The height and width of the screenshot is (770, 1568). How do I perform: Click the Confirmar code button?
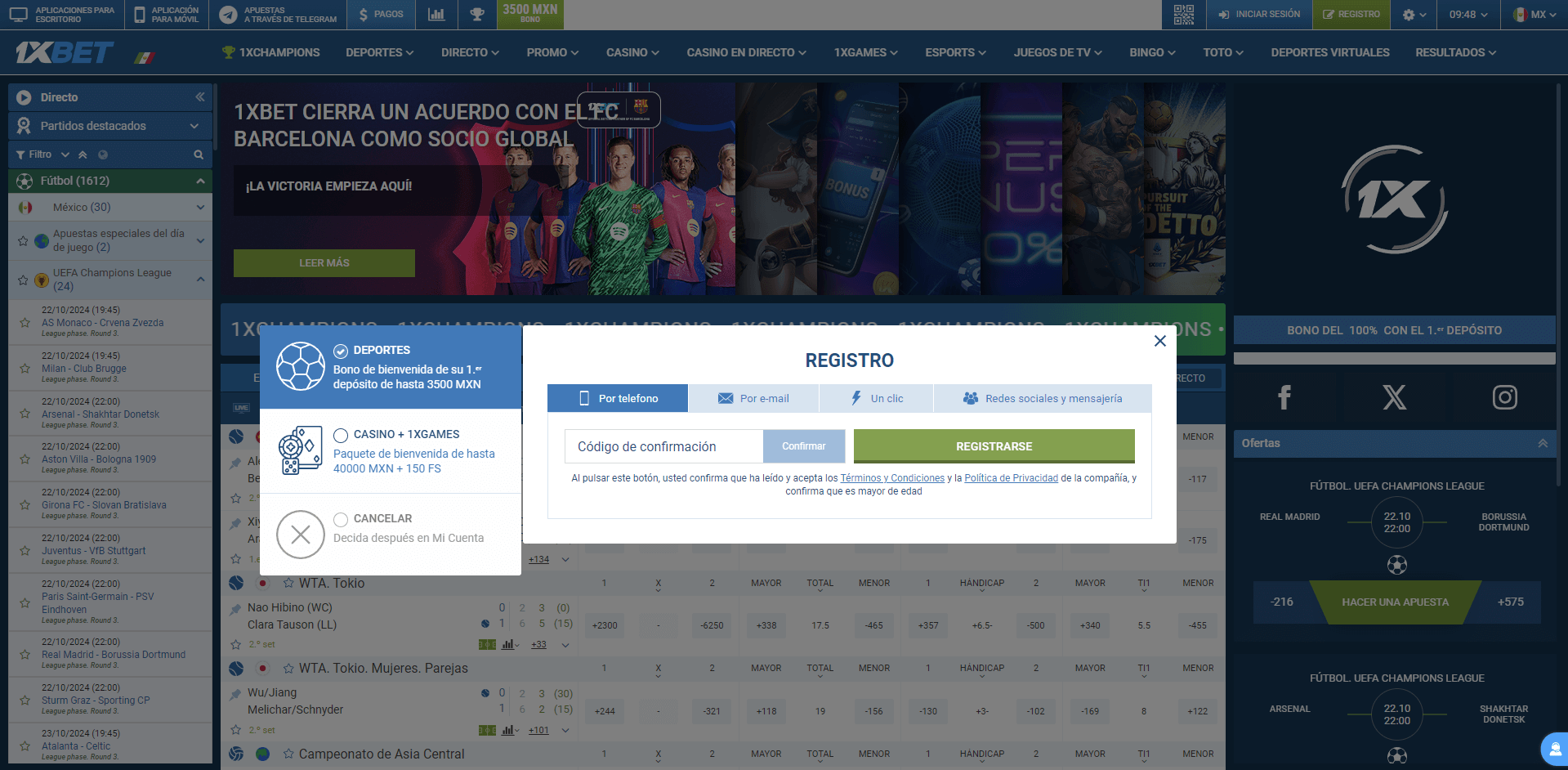click(x=803, y=446)
